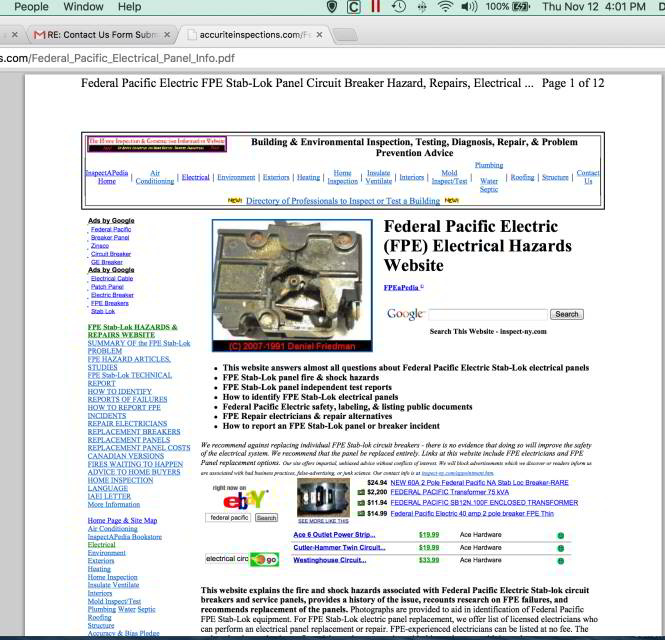665x640 pixels.
Task: Open the Help menu
Action: 129,7
